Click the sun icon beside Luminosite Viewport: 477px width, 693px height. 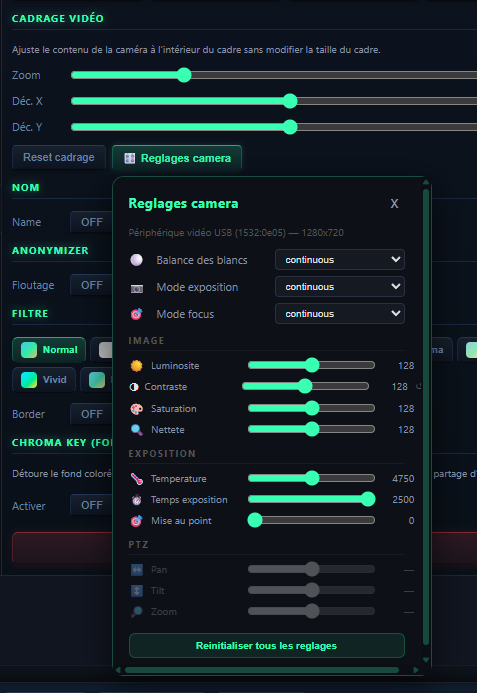(137, 366)
